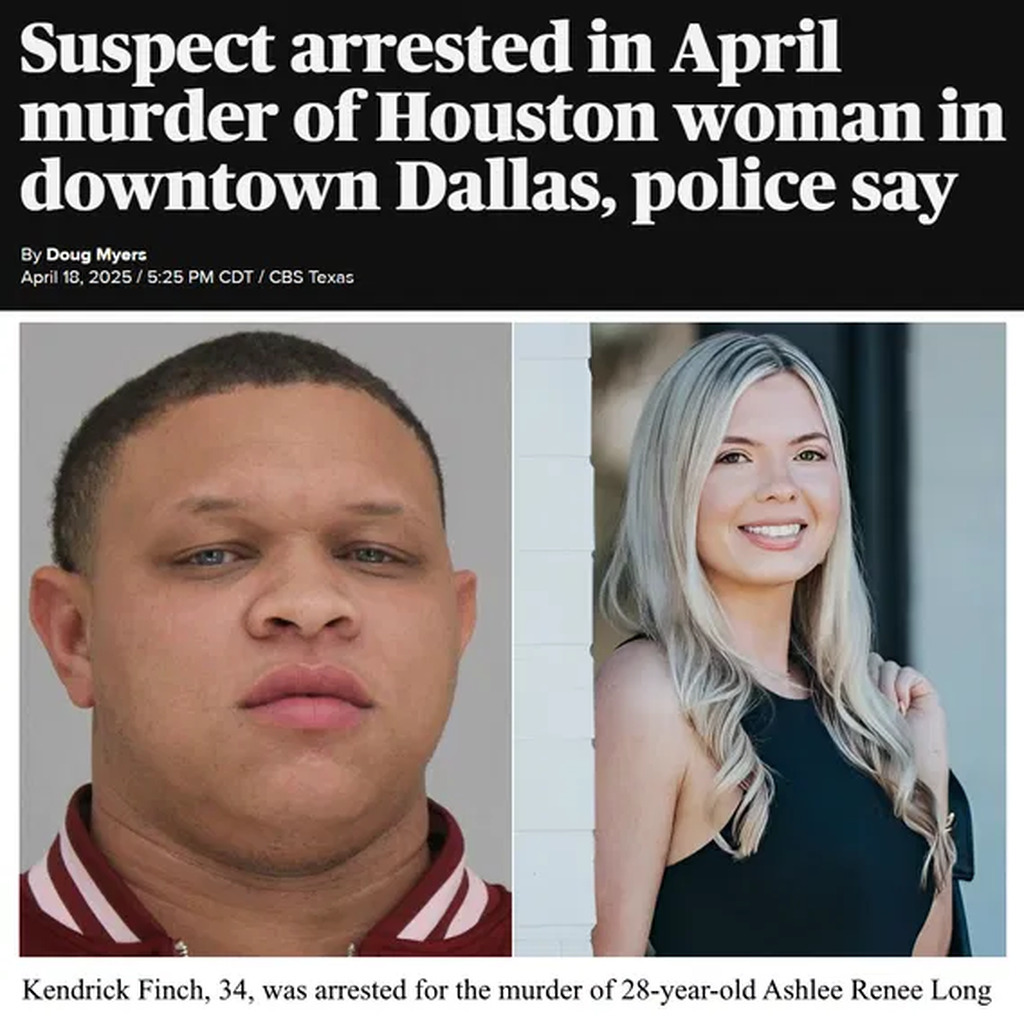Click the CBS Texas source label

pyautogui.click(x=312, y=278)
